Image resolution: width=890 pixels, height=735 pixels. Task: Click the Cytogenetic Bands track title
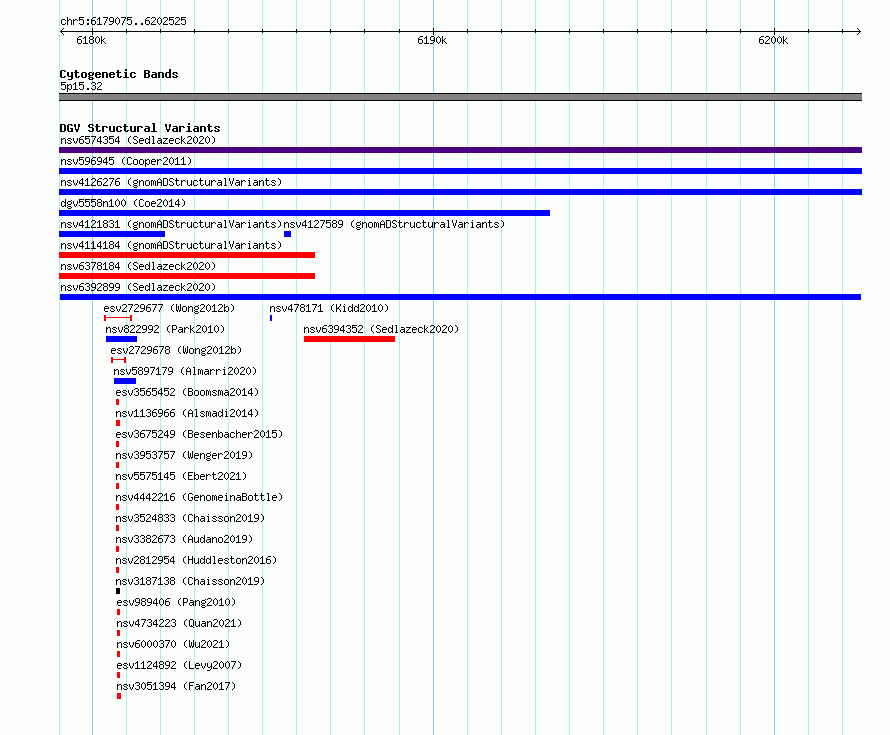point(119,74)
